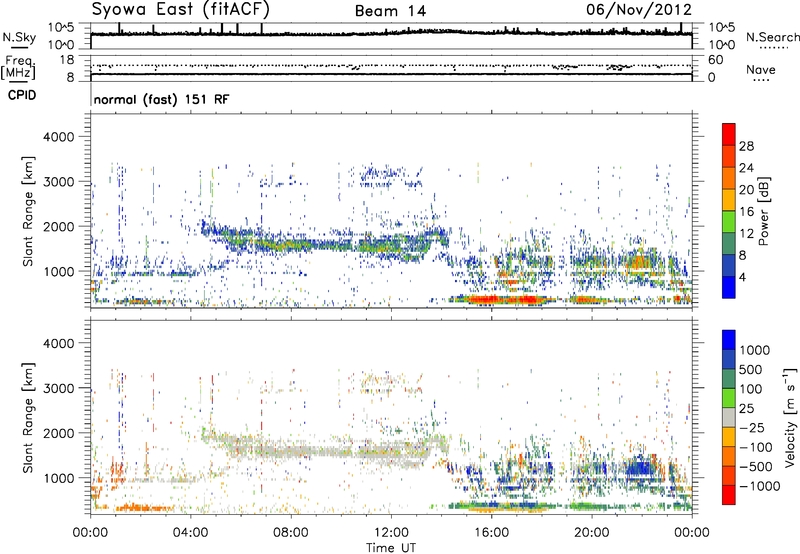Click the 'N.Sky' axis label
This screenshot has height=554, width=800.
coord(19,37)
